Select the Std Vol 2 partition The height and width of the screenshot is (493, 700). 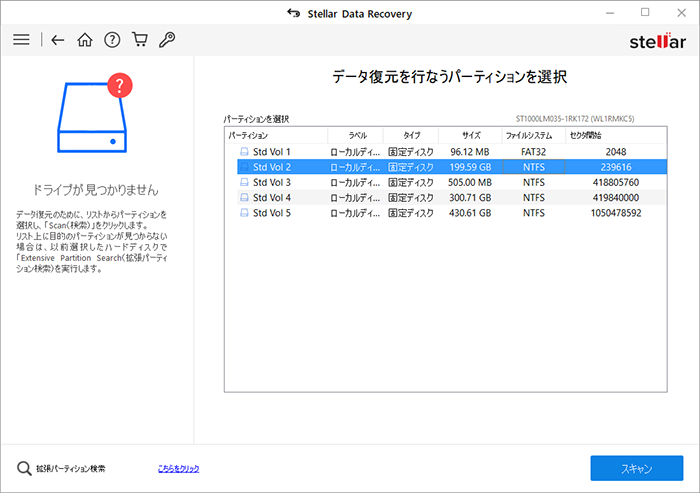pos(452,167)
